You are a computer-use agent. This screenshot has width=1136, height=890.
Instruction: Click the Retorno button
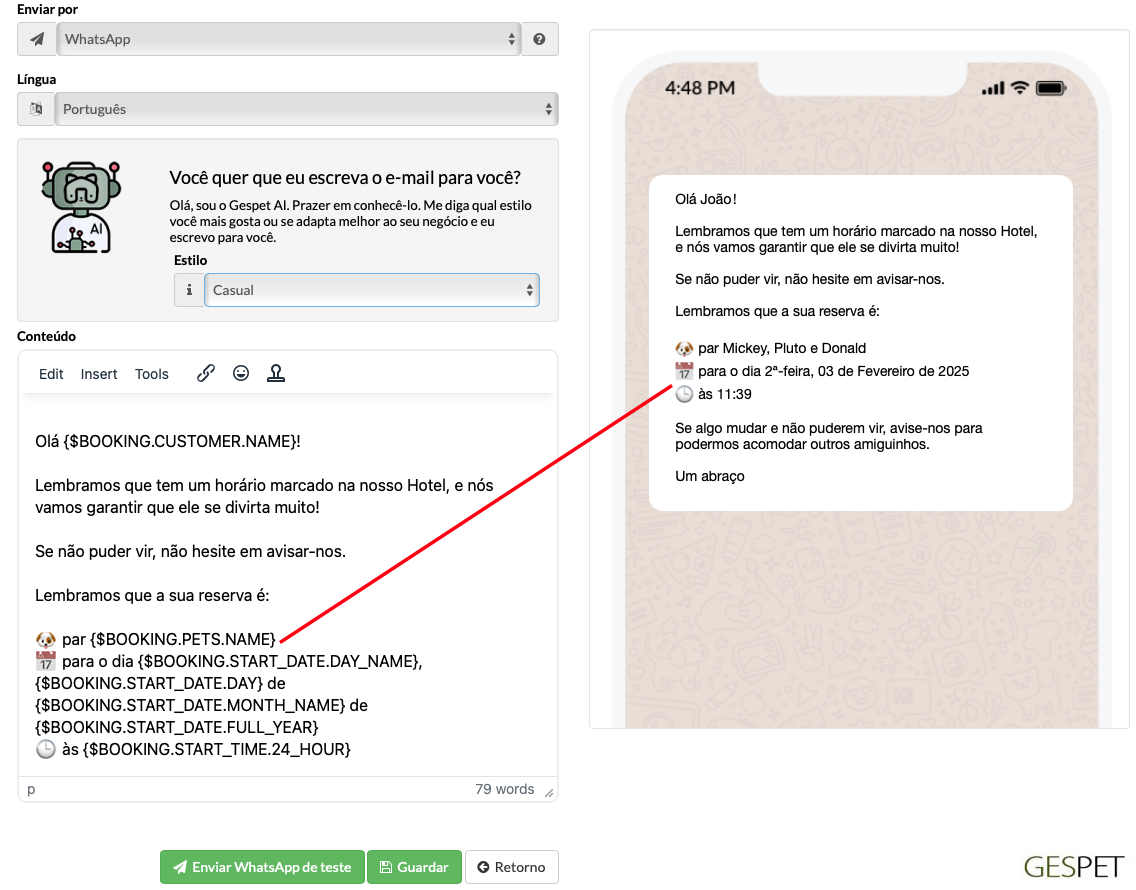[x=511, y=867]
